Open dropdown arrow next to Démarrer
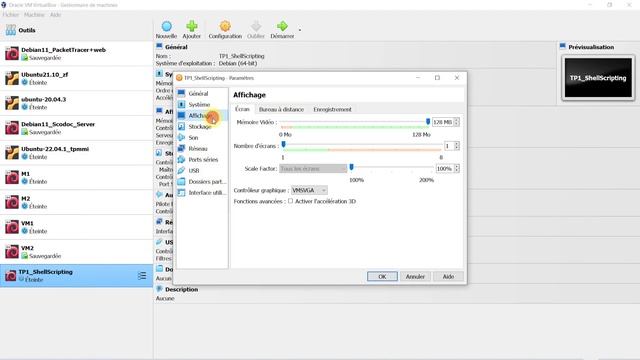 [x=300, y=30]
